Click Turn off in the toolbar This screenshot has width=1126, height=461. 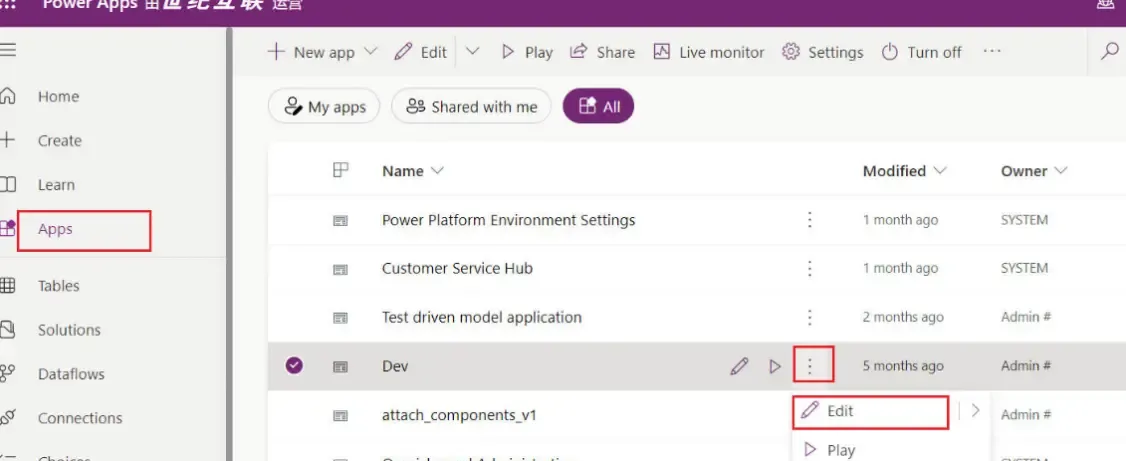point(921,52)
